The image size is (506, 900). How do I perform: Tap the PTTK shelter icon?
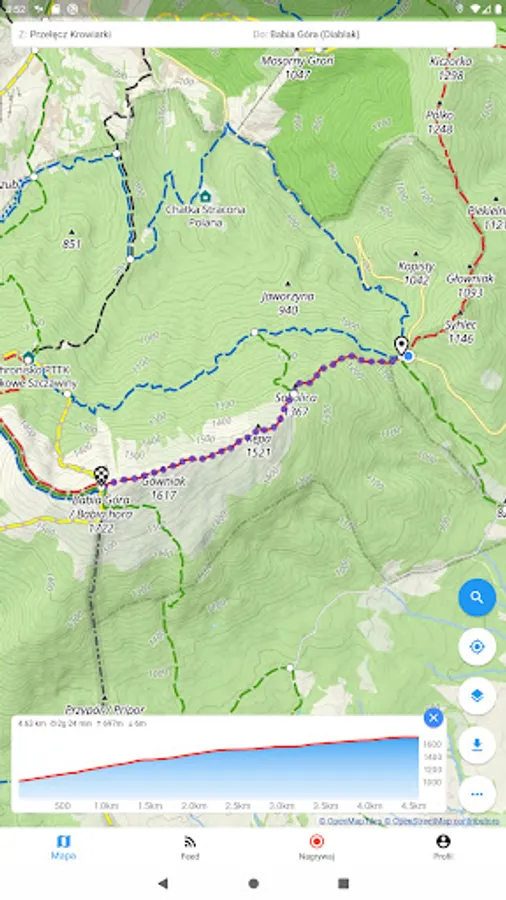pos(28,358)
